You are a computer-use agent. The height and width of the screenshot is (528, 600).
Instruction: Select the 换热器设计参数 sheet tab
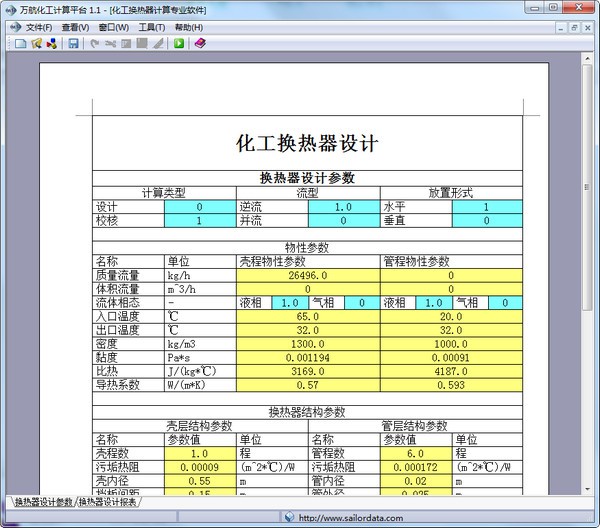pos(43,502)
